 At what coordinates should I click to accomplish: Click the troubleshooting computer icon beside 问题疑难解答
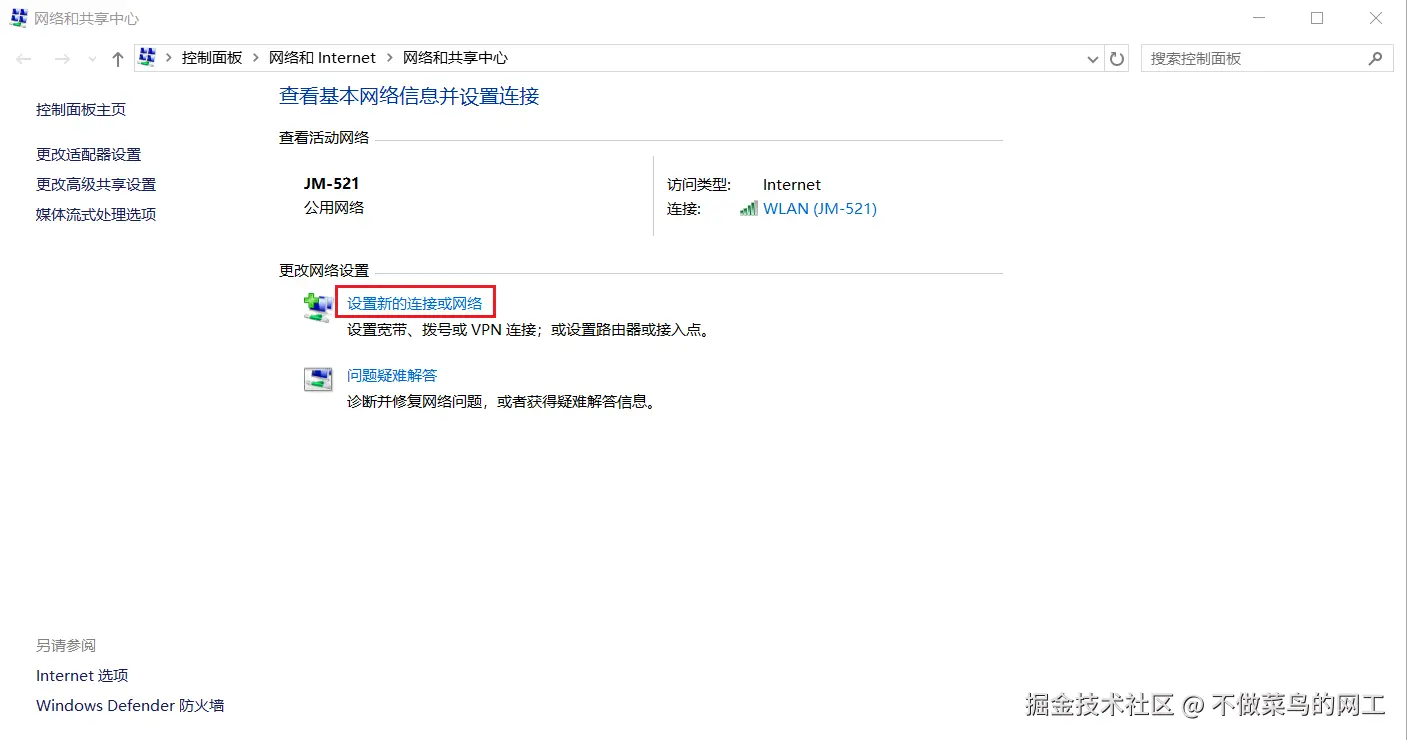317,378
